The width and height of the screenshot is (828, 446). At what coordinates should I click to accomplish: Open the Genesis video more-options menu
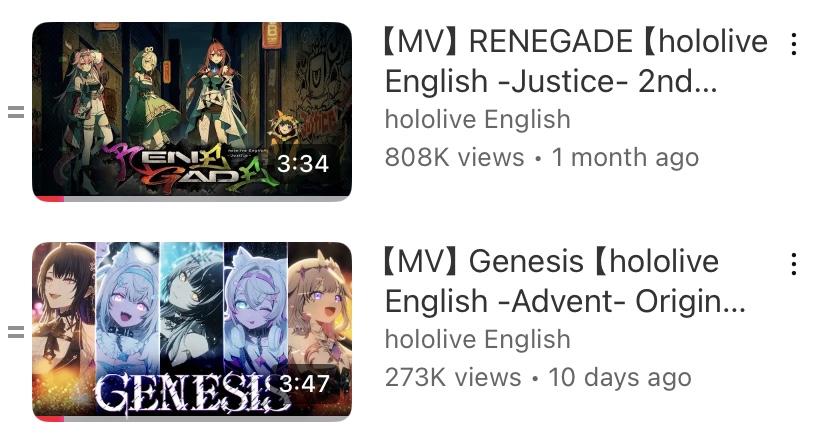[794, 264]
